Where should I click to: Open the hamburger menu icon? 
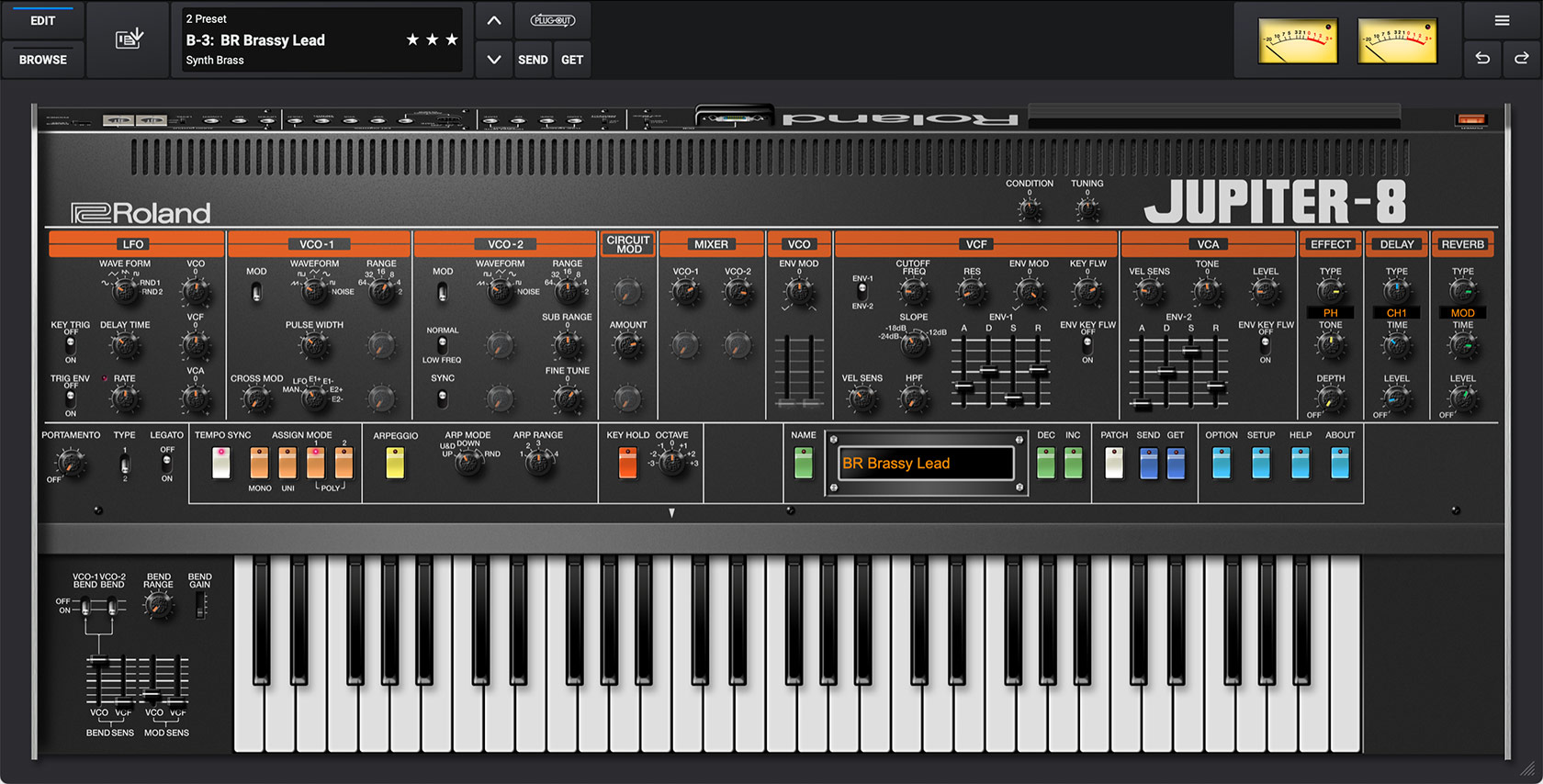click(1503, 20)
